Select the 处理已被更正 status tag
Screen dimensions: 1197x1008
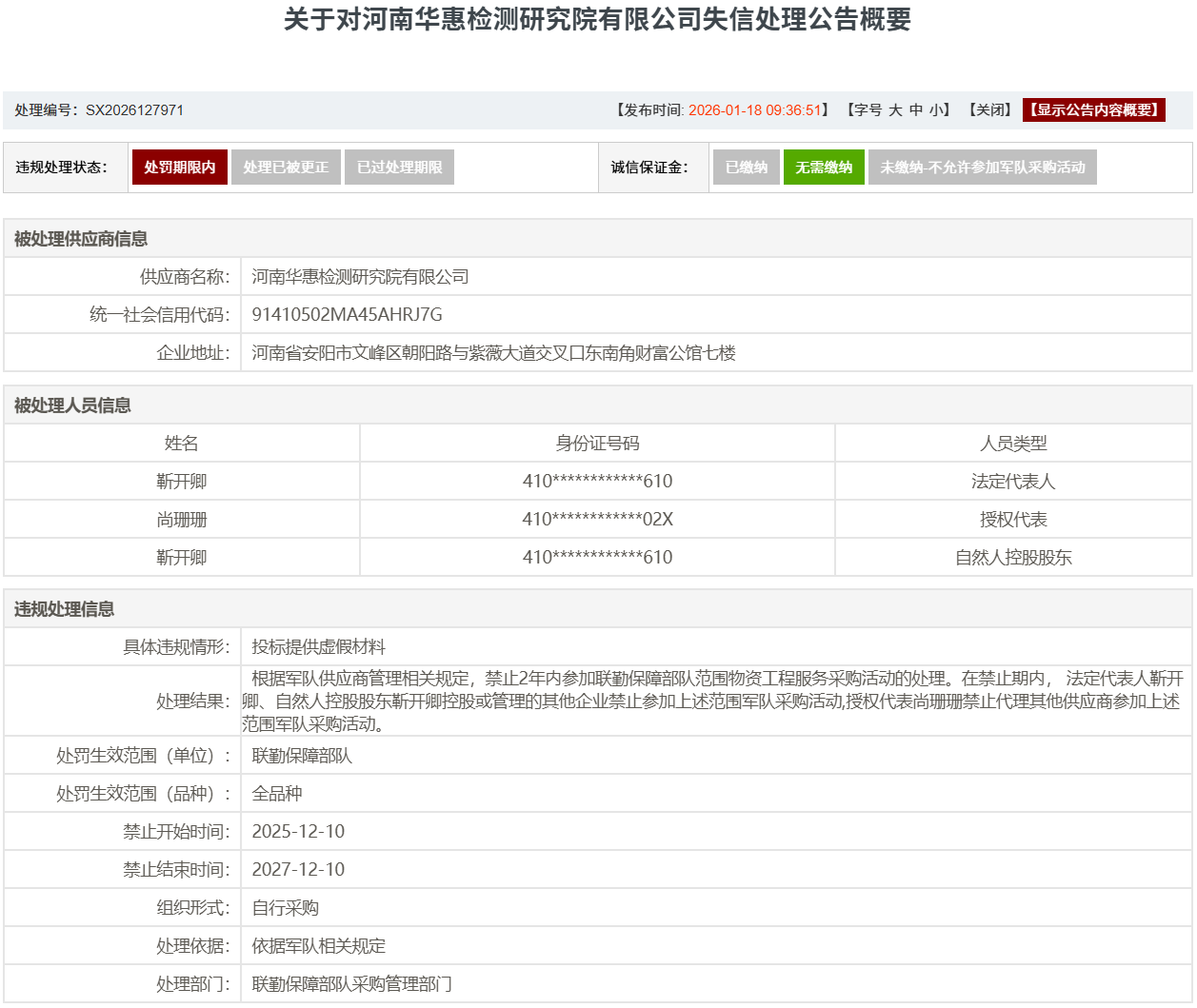[x=286, y=168]
